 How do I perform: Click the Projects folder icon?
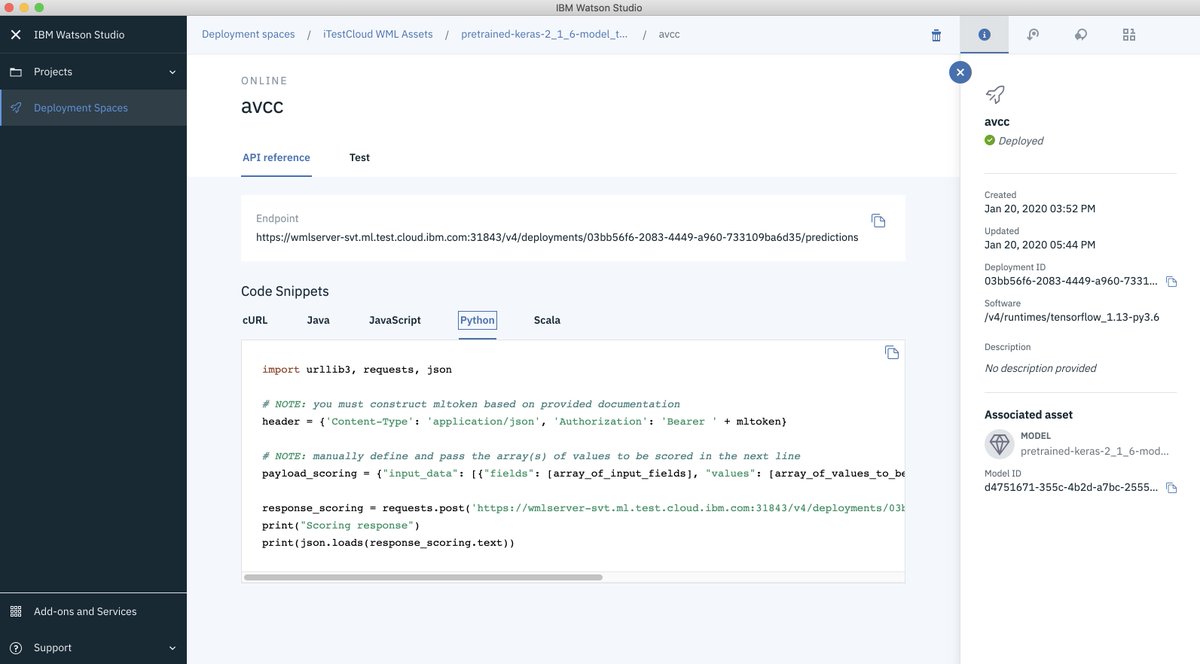[x=15, y=72]
